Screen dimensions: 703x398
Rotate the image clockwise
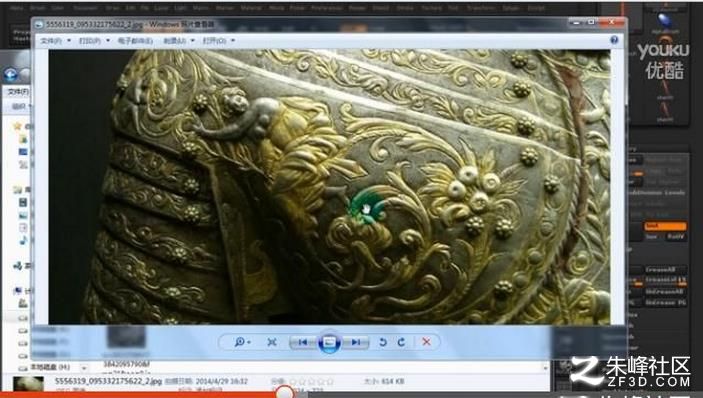[401, 342]
